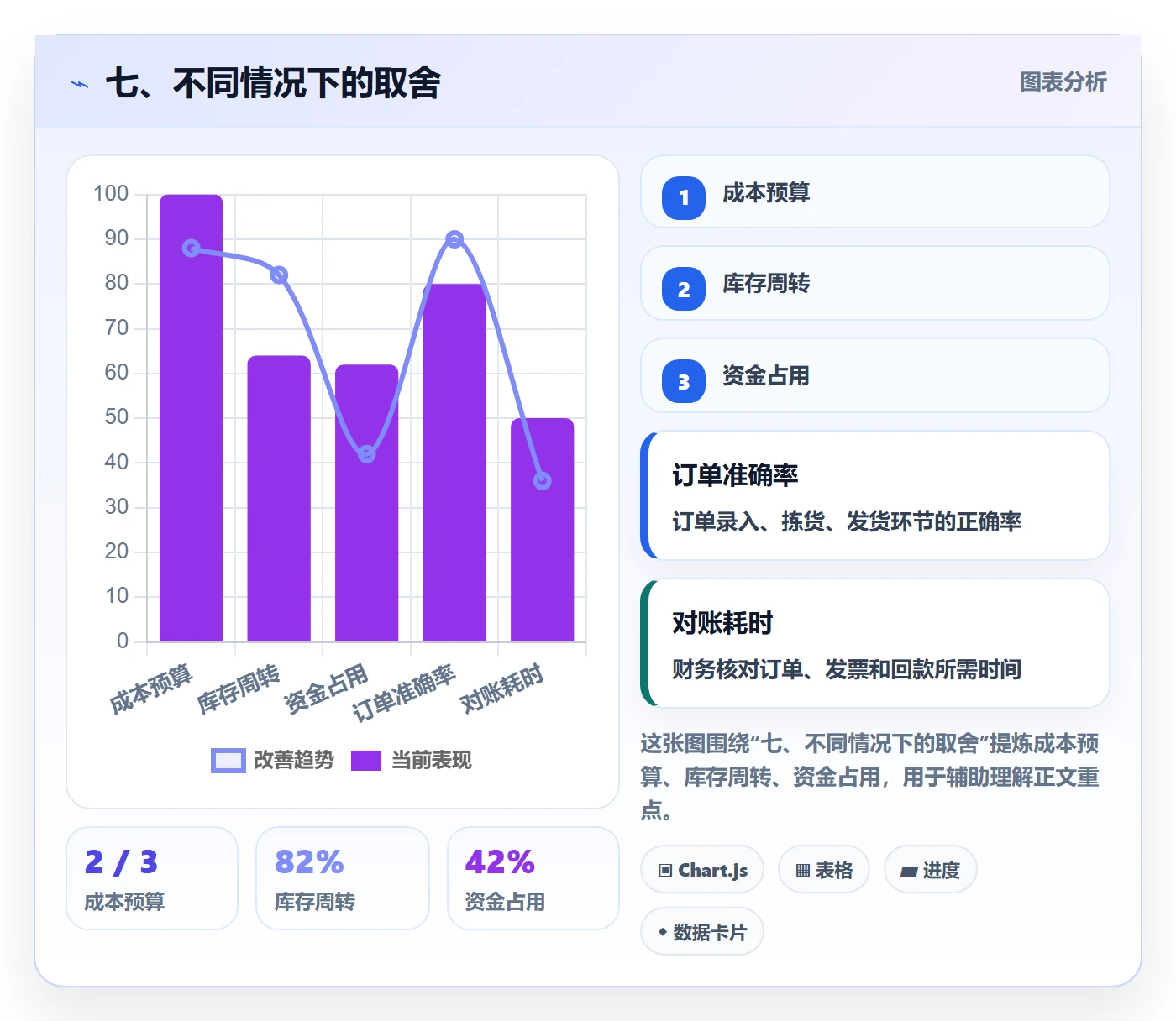Click the number 1 badge for 成本预算

684,198
